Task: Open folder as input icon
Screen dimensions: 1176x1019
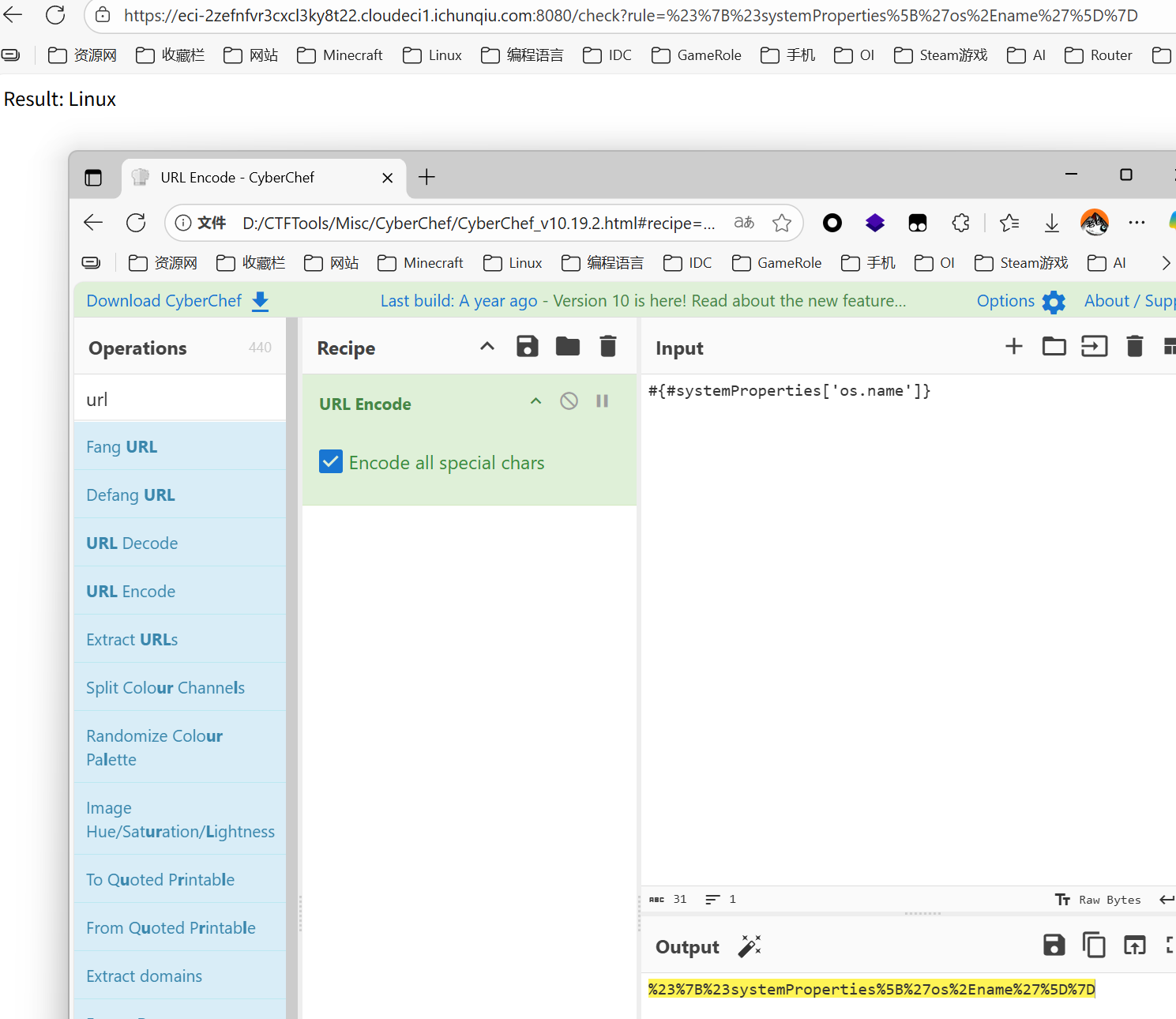Action: (x=1054, y=347)
